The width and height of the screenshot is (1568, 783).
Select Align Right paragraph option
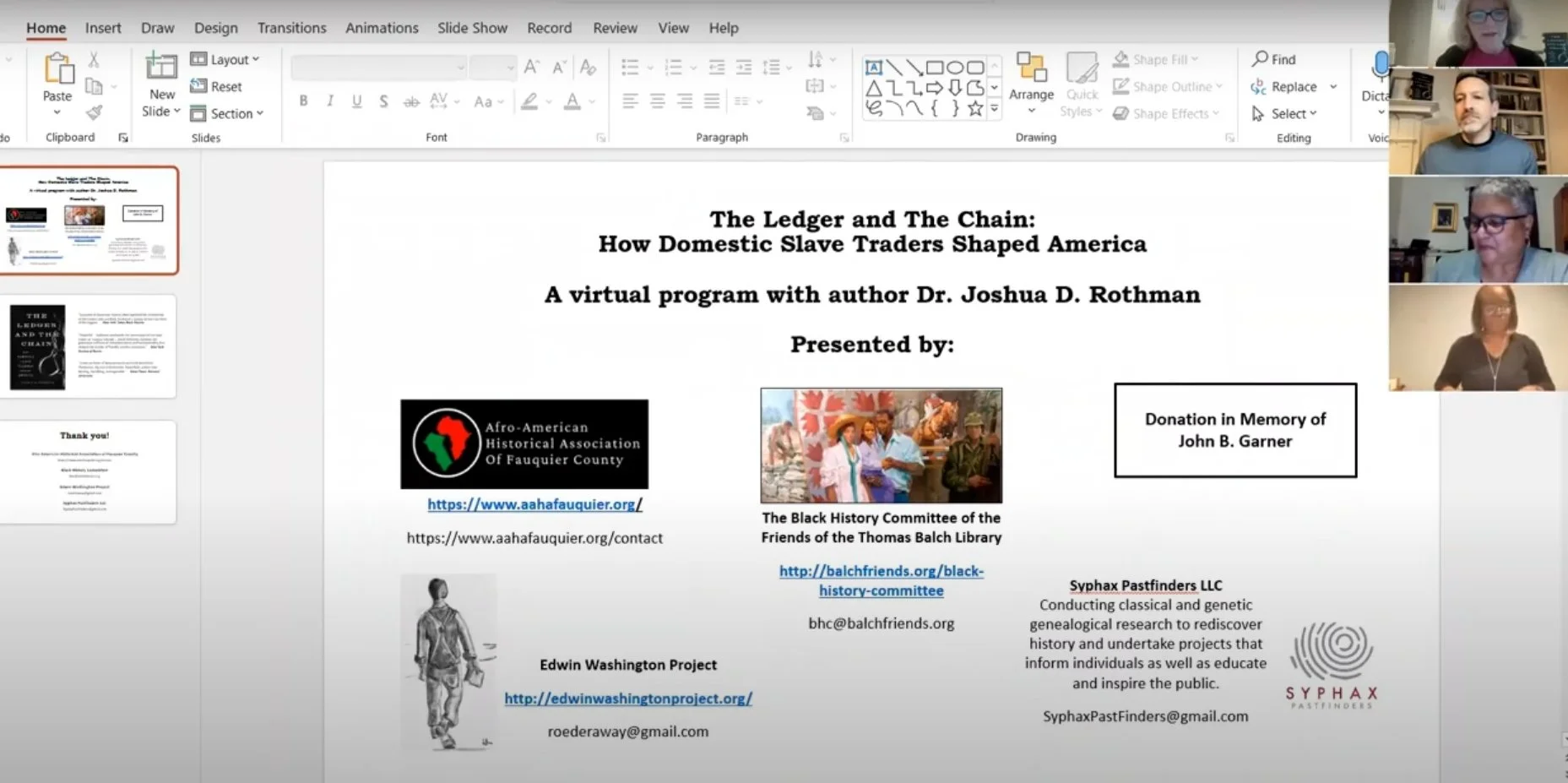pos(684,101)
